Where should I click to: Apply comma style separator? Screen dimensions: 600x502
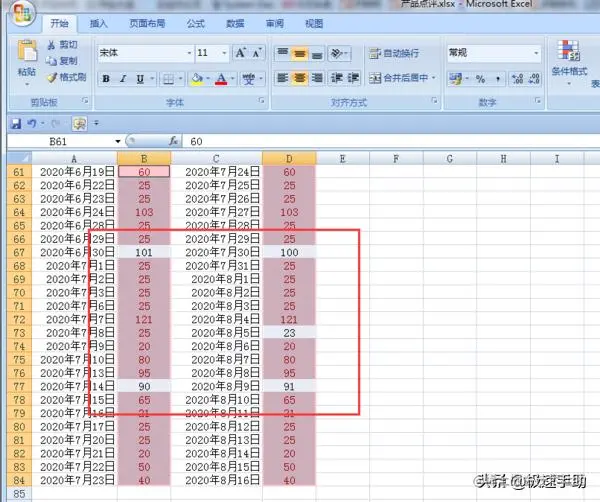[x=497, y=79]
